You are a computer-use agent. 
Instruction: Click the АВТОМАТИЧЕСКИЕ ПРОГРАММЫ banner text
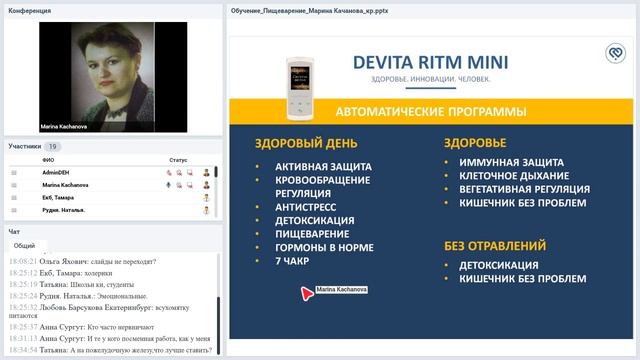[x=431, y=112]
